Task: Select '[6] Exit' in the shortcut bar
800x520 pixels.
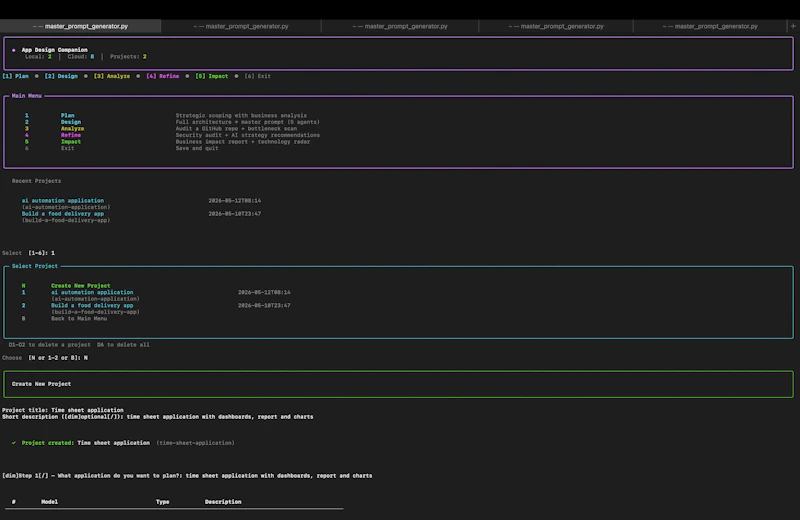Action: pyautogui.click(x=258, y=76)
